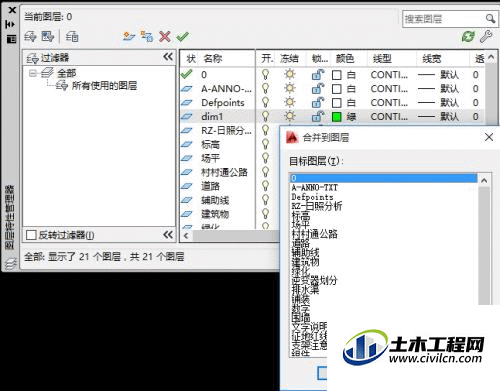Toggle lightbulb for layer 村村通公路
The image size is (500, 391).
(x=265, y=172)
